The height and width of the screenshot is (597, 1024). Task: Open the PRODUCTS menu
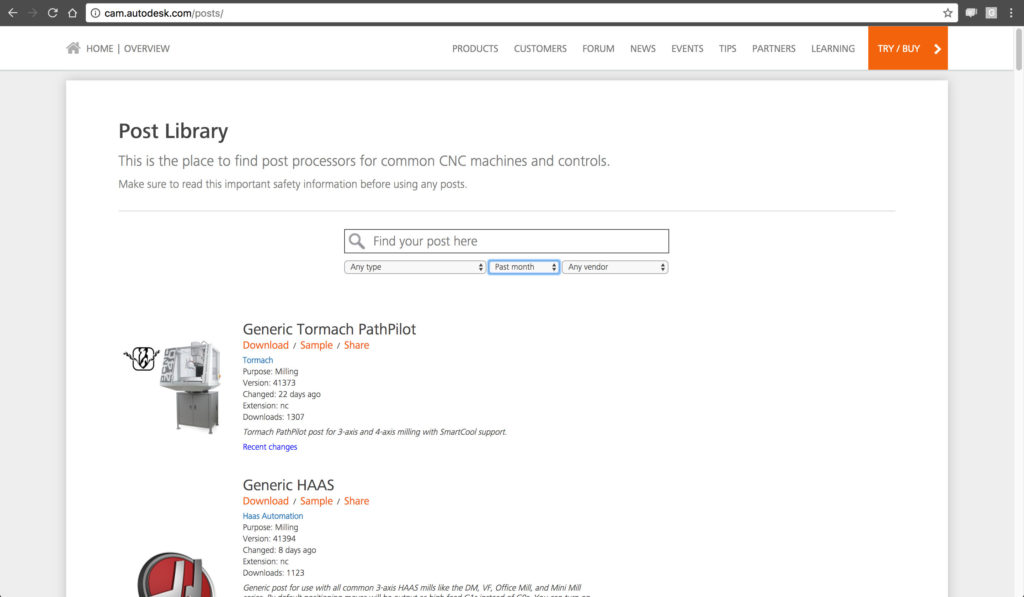click(x=475, y=48)
